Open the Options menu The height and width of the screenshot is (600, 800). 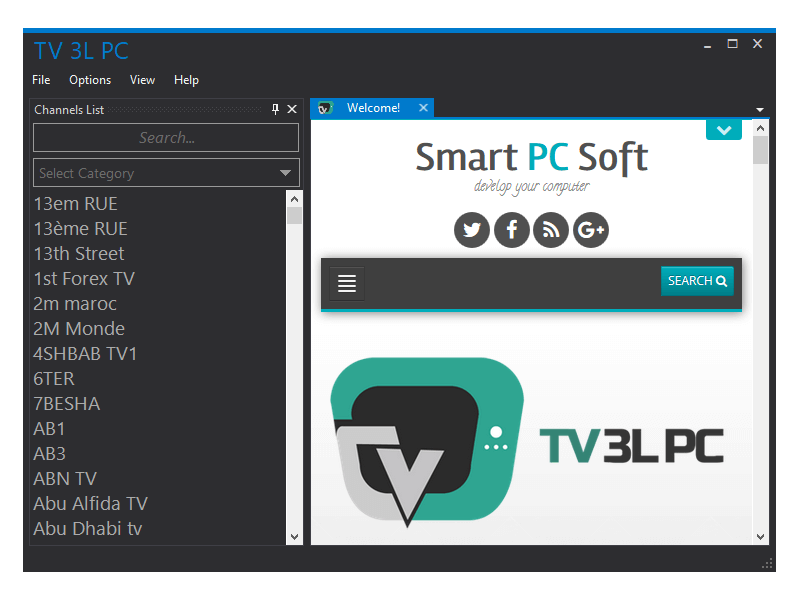pyautogui.click(x=90, y=80)
